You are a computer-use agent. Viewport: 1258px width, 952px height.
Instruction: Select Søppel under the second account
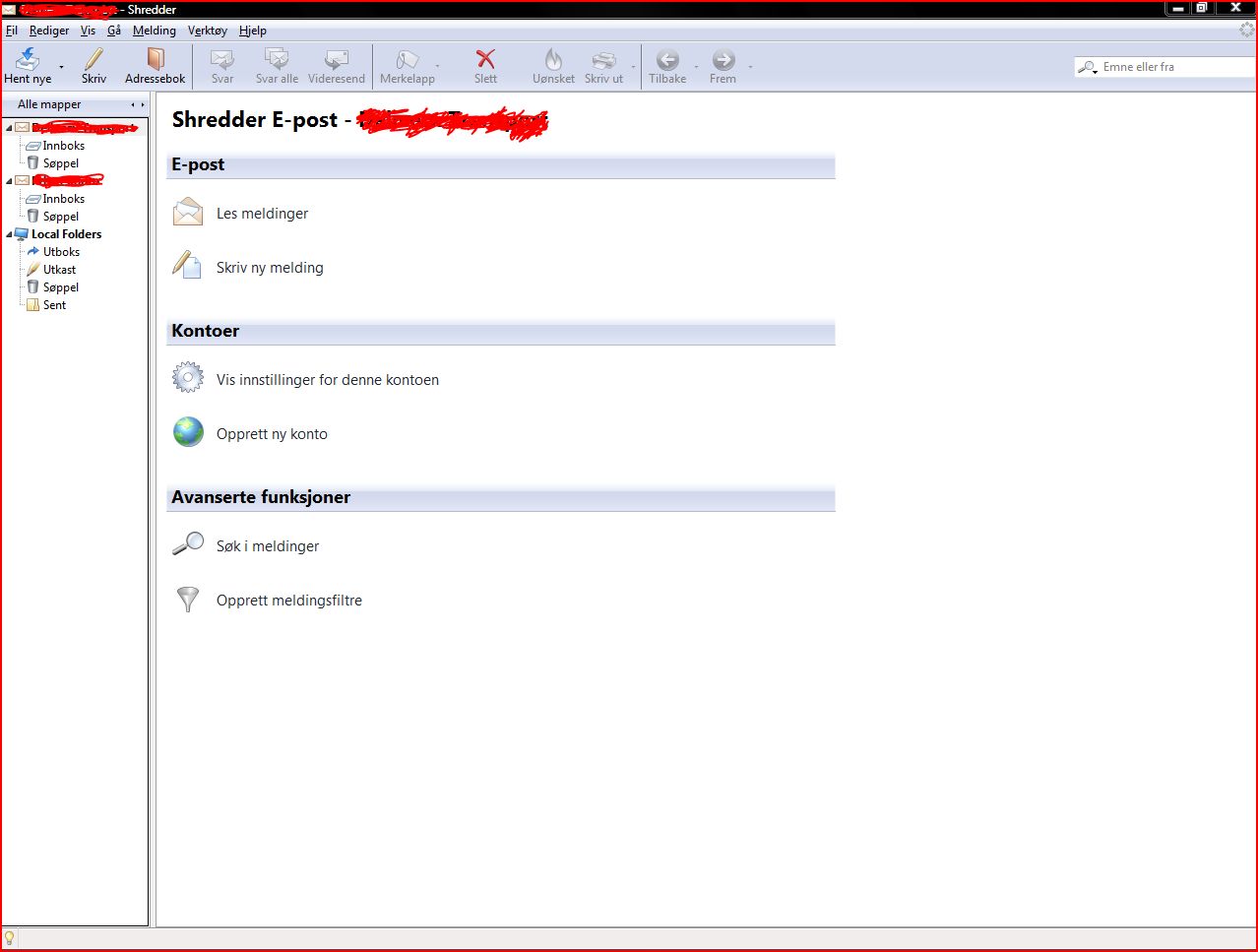[60, 217]
